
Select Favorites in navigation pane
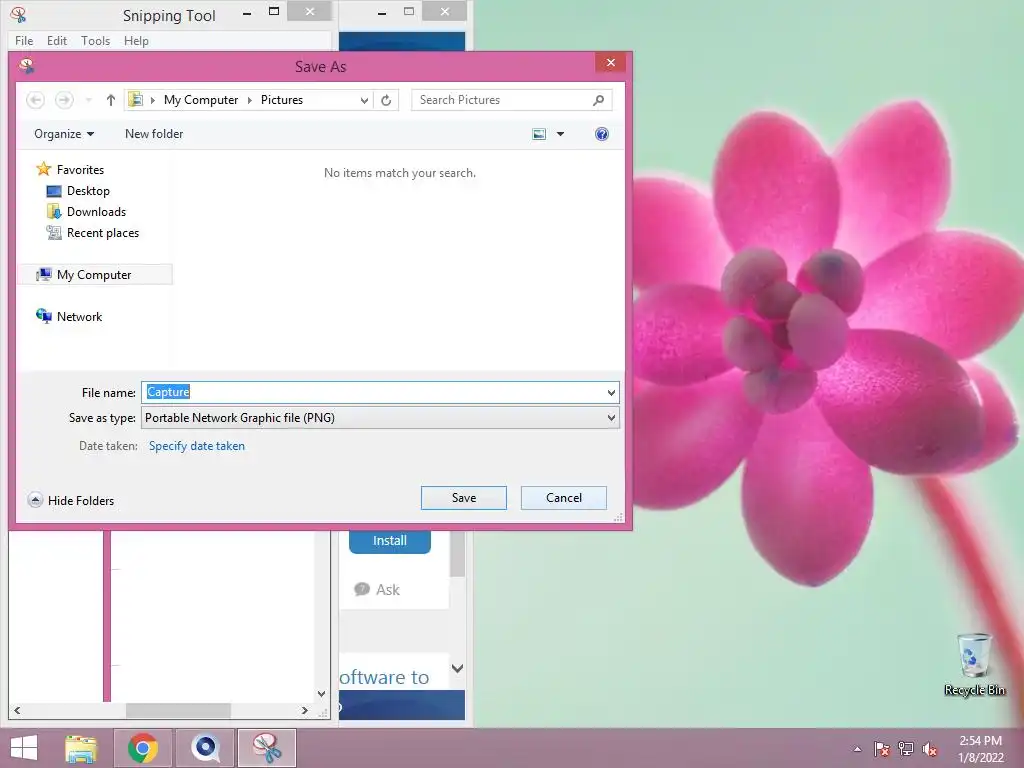tap(71, 169)
